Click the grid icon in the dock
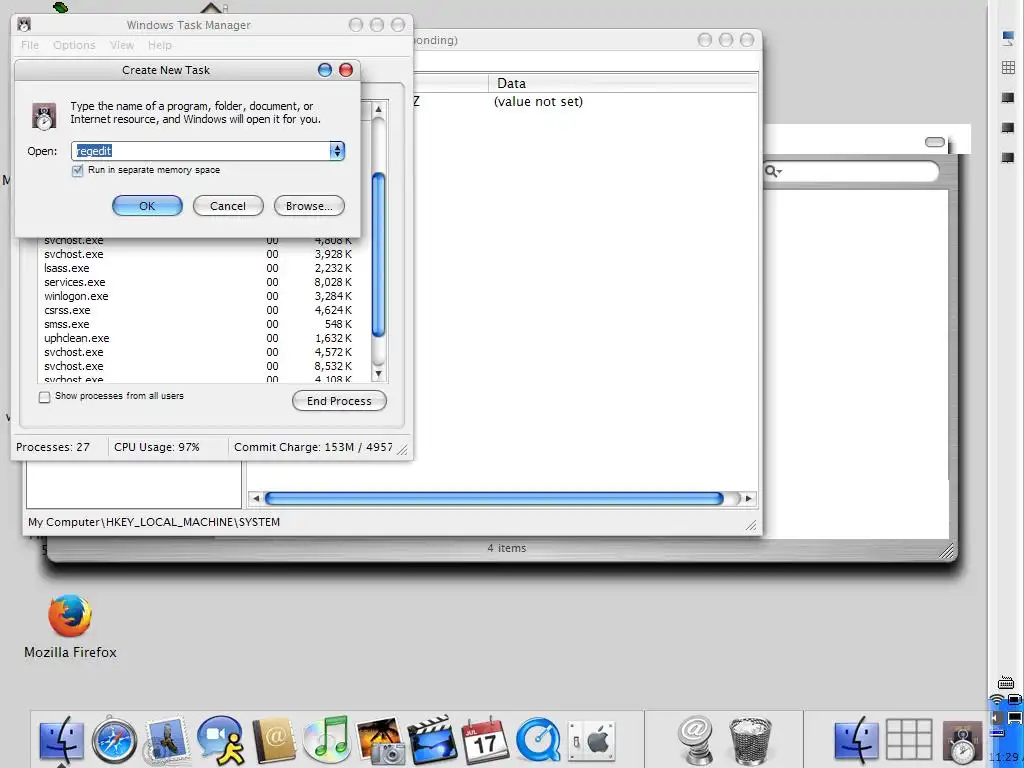The image size is (1024, 768). coord(908,741)
